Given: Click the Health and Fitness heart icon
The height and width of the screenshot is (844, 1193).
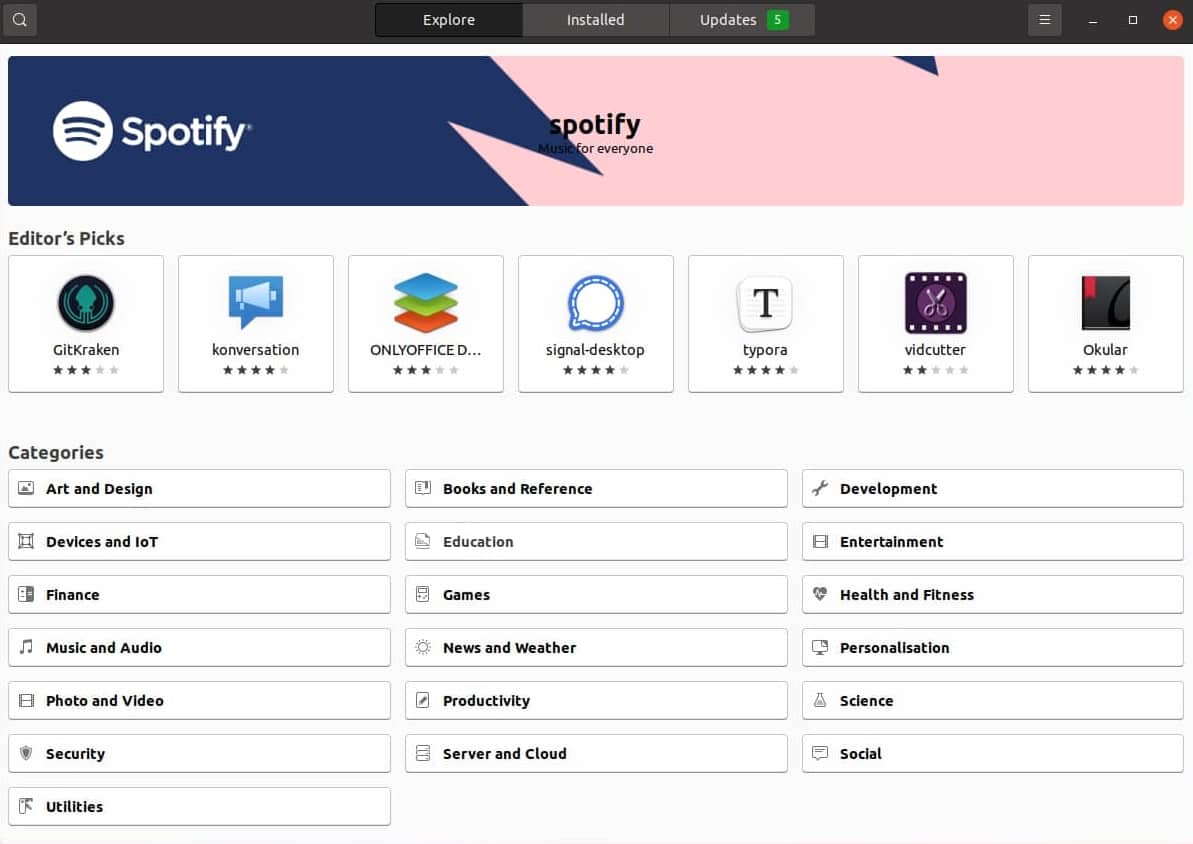Looking at the screenshot, I should tap(820, 594).
